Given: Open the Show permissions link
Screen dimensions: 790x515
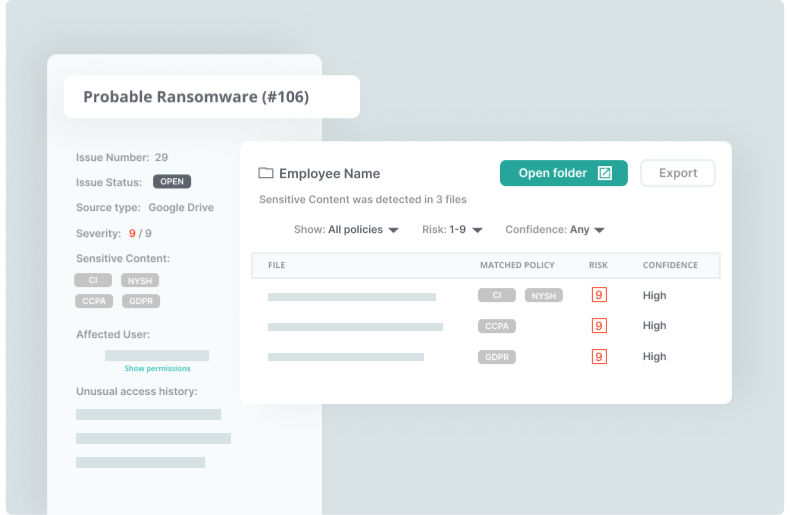Looking at the screenshot, I should tap(157, 368).
